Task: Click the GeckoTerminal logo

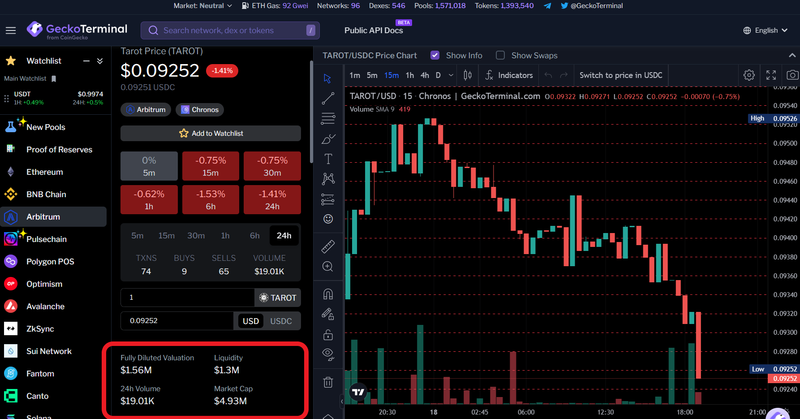Action: click(x=77, y=30)
